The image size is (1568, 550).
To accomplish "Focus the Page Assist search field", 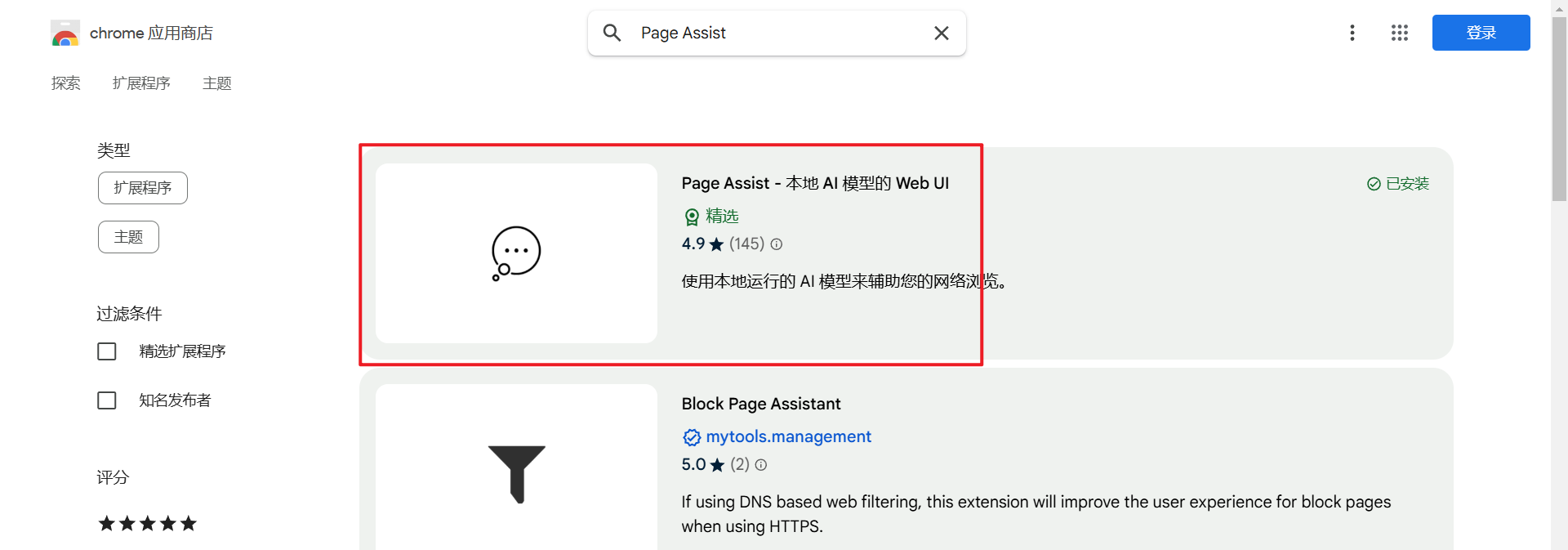I will tap(777, 33).
